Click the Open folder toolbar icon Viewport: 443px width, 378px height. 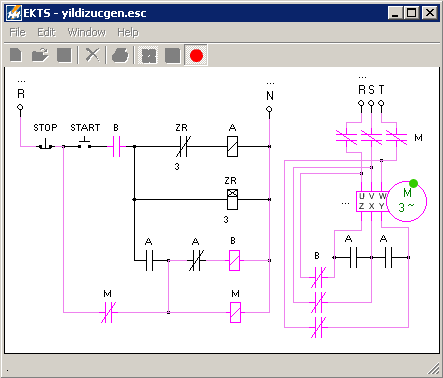click(x=40, y=55)
